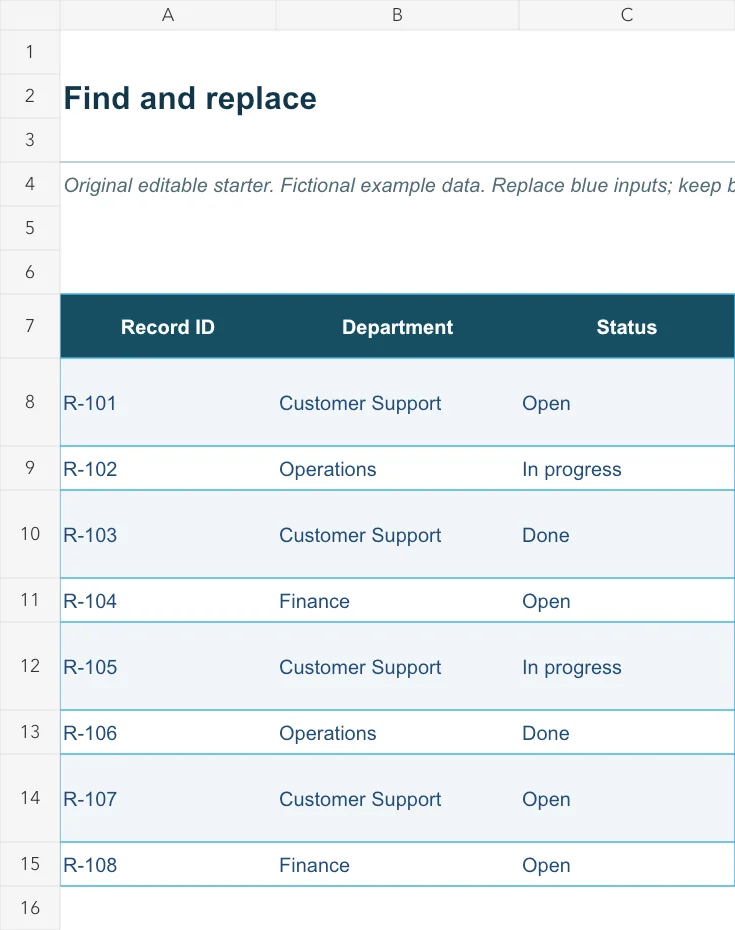Image resolution: width=735 pixels, height=930 pixels.
Task: Select R-102's In progress status cell
Action: [627, 468]
